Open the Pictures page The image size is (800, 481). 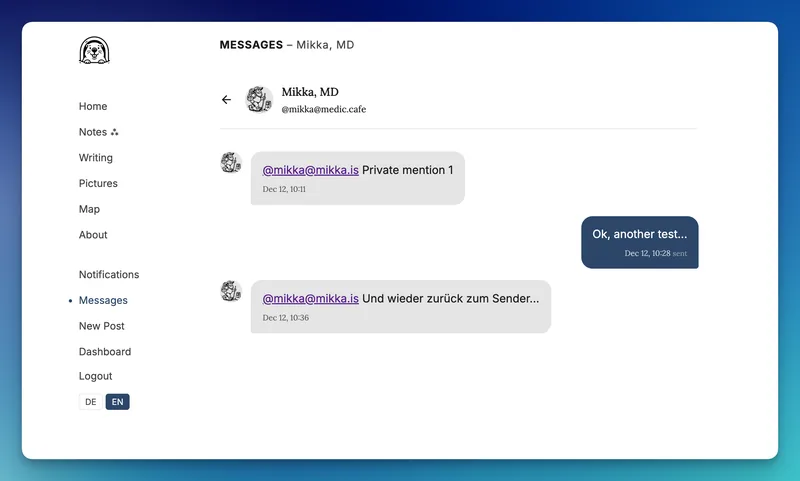pyautogui.click(x=98, y=184)
